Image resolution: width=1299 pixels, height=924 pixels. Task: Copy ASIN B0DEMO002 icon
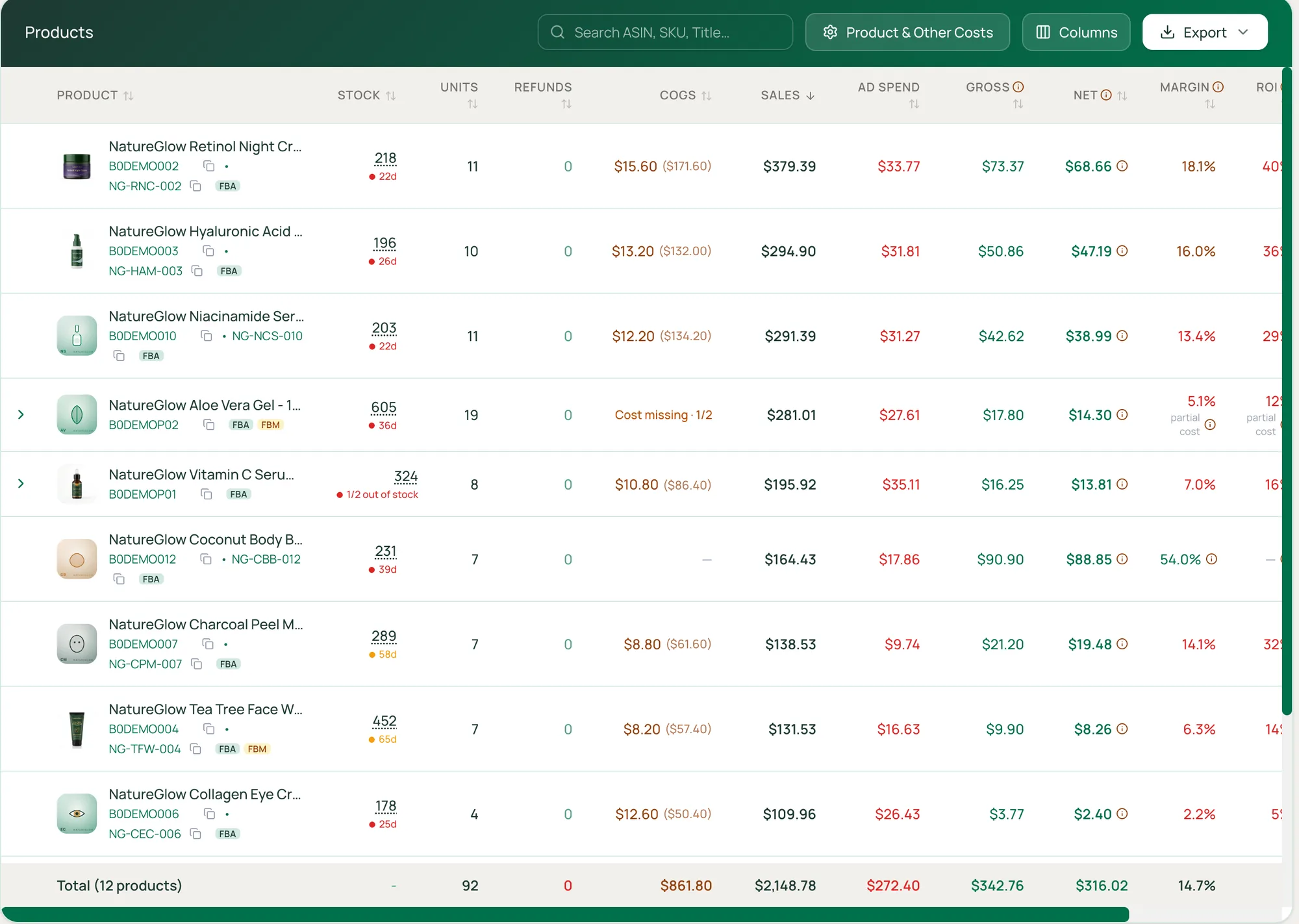pyautogui.click(x=208, y=166)
